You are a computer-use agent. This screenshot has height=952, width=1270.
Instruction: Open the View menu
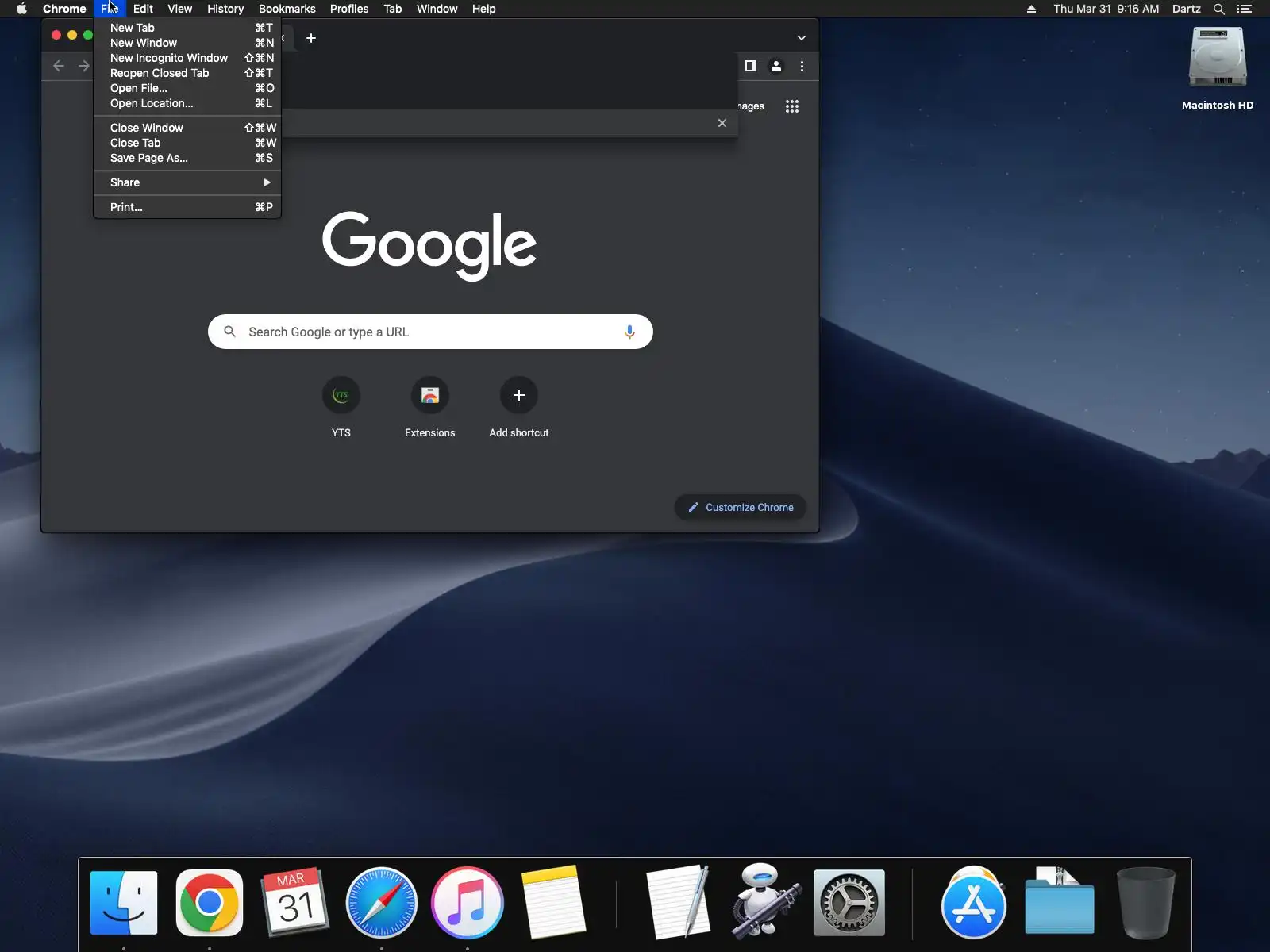(180, 9)
